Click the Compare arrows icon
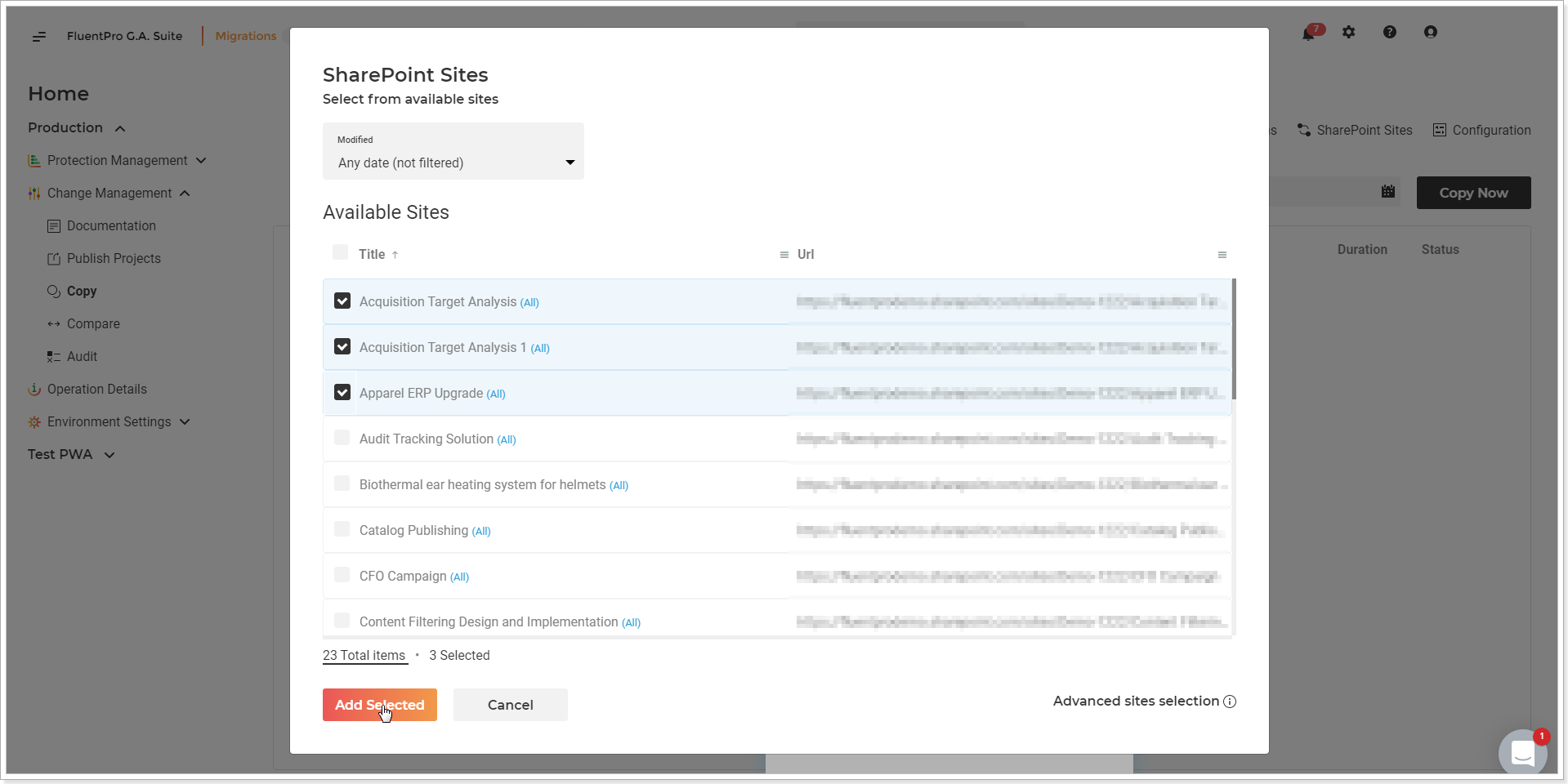The image size is (1568, 784). 54,323
